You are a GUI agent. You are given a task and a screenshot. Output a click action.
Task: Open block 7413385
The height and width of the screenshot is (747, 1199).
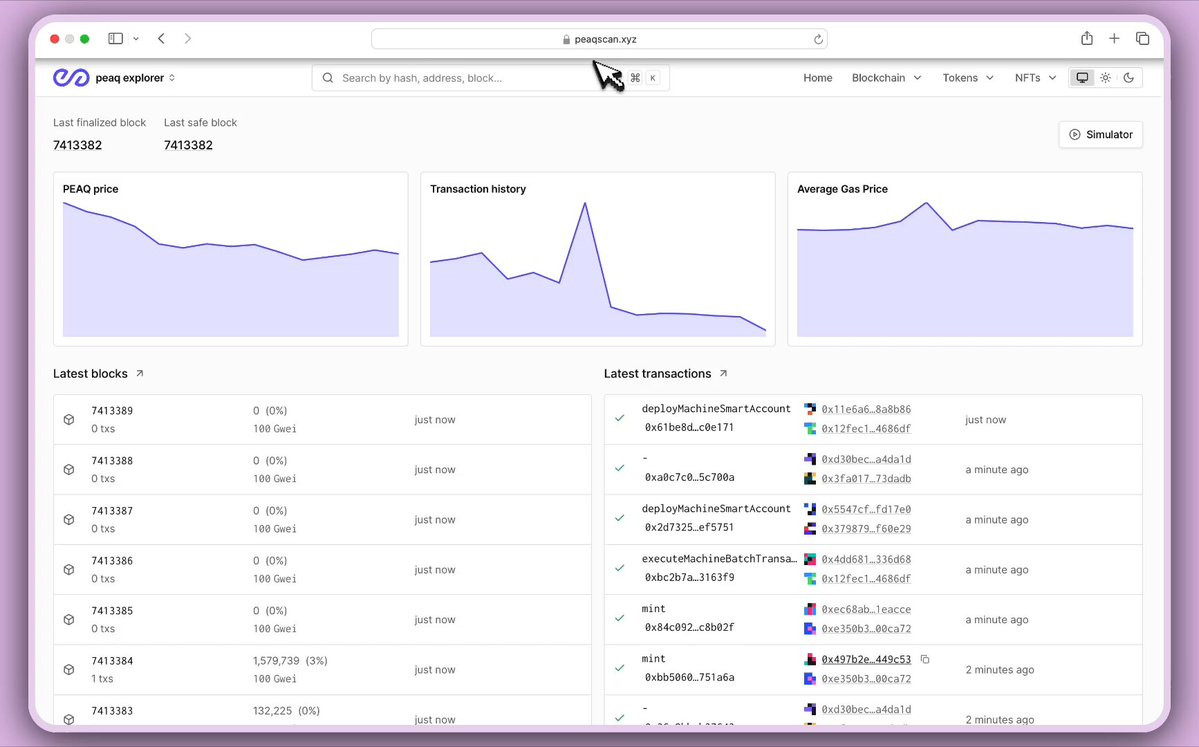pyautogui.click(x=112, y=611)
